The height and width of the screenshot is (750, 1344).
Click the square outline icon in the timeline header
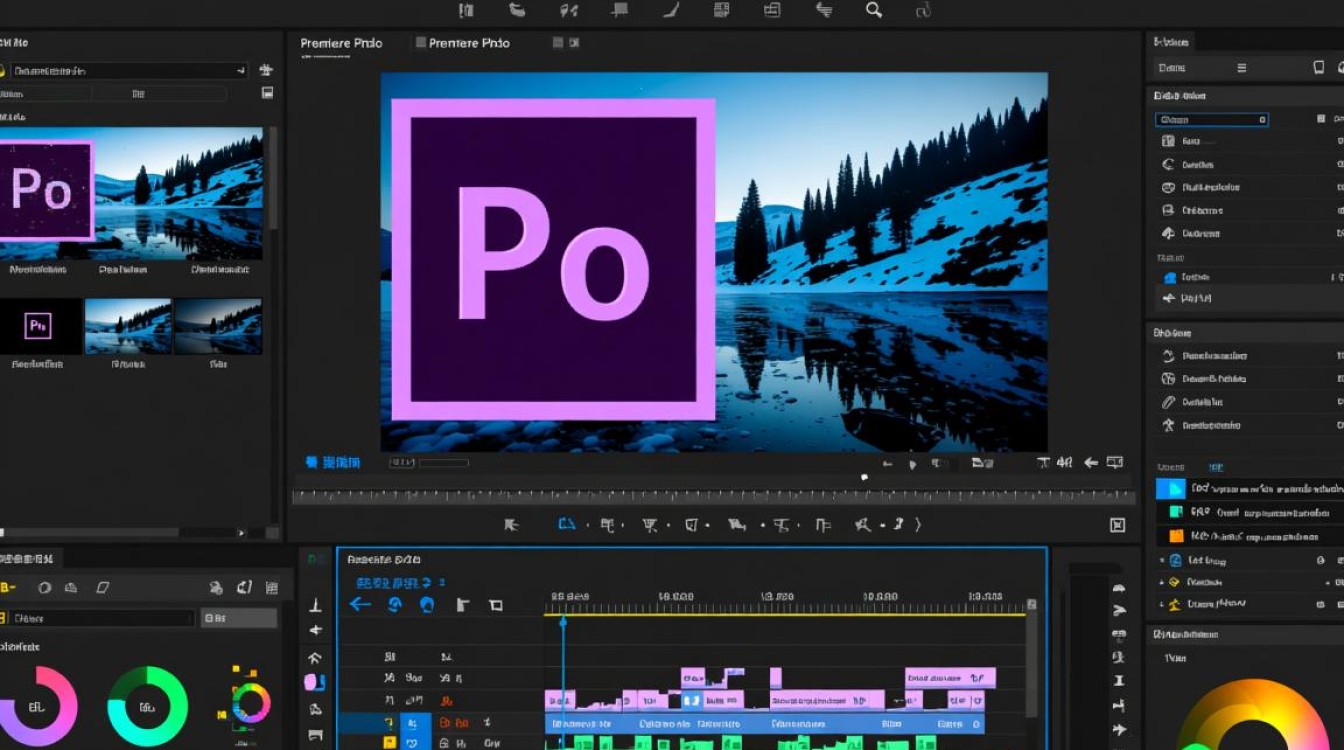pyautogui.click(x=495, y=605)
